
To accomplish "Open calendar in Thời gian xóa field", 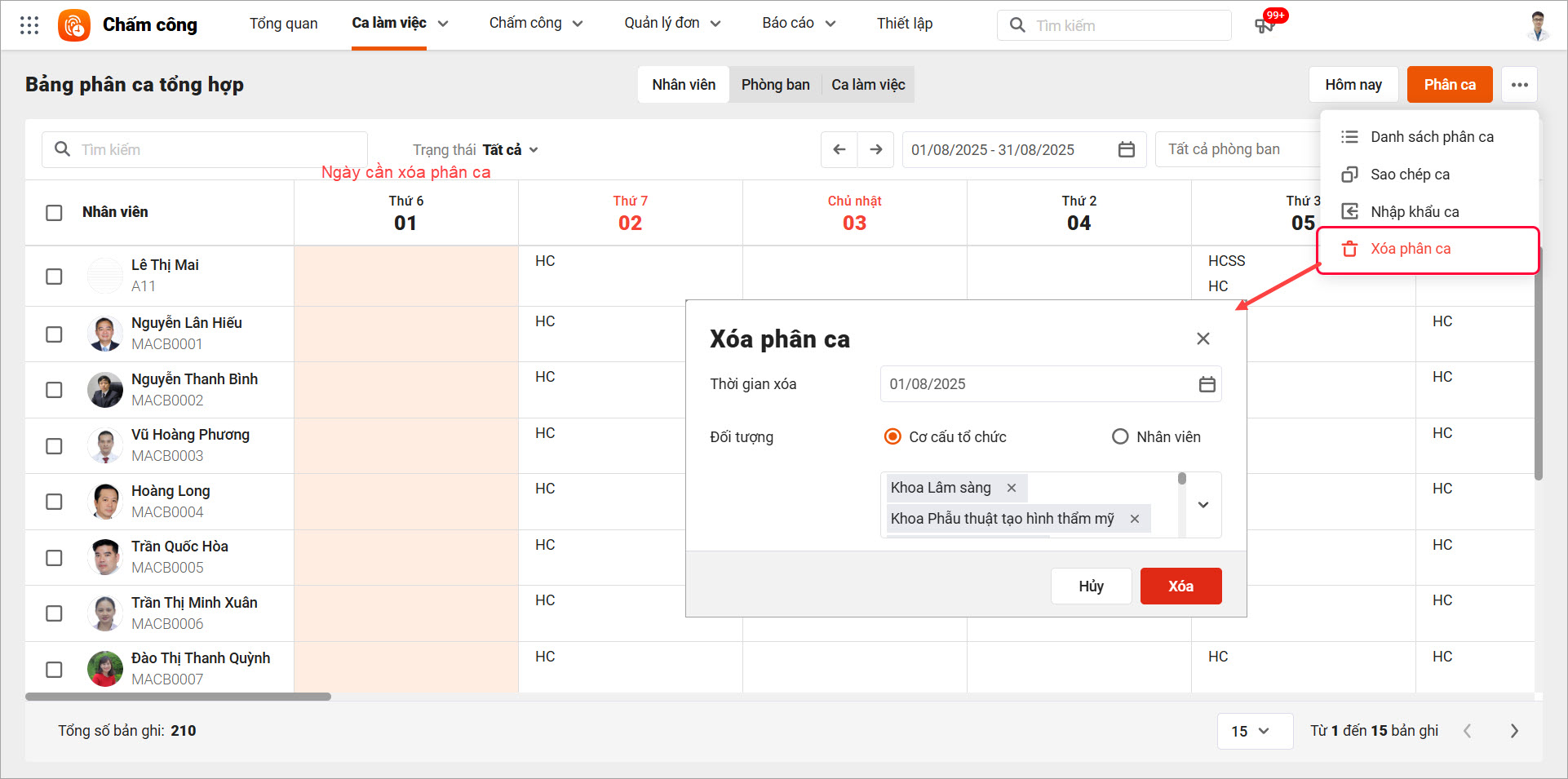I will click(x=1207, y=384).
